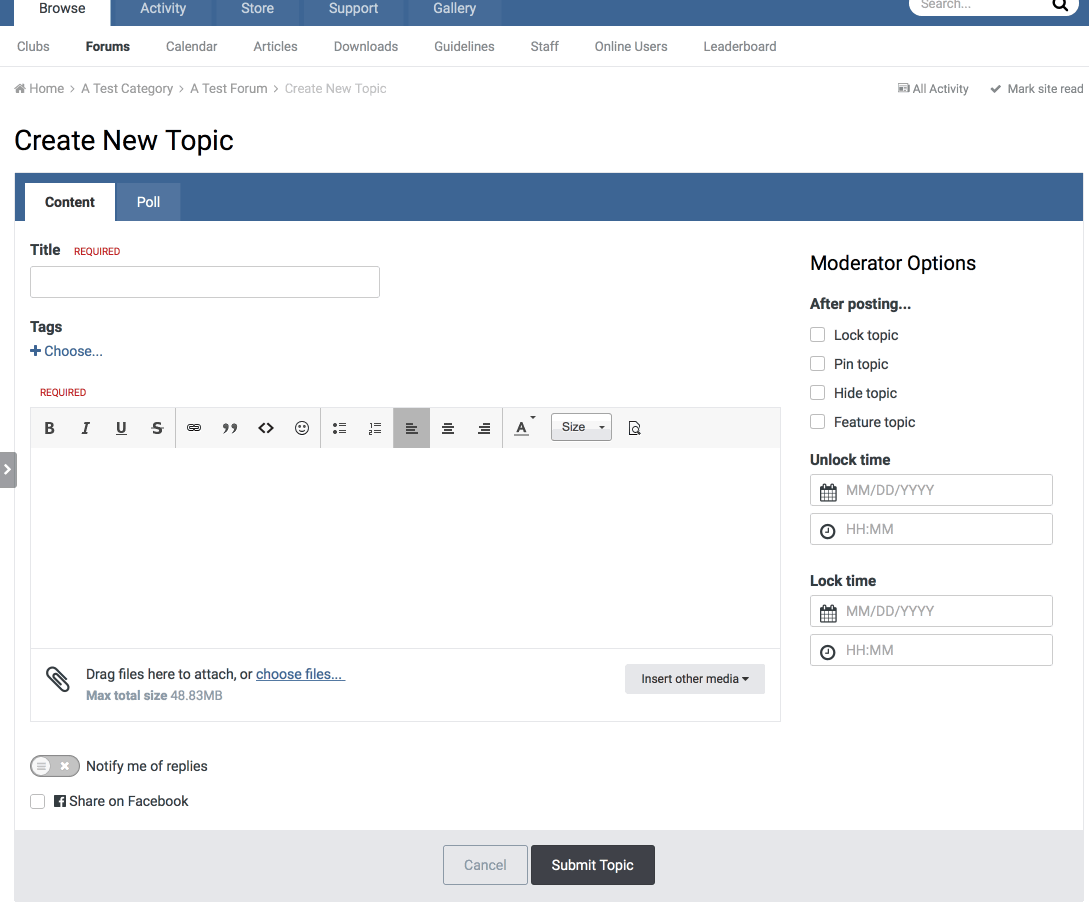Open the font Size dropdown
1089x905 pixels.
(581, 427)
